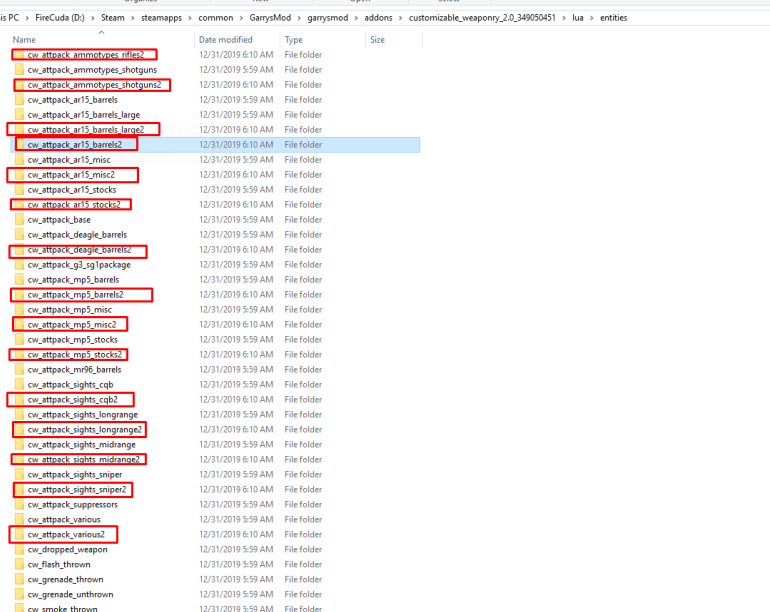Select folder icon of cw_attpack_sights_midrange
The image size is (770, 612).
19,445
